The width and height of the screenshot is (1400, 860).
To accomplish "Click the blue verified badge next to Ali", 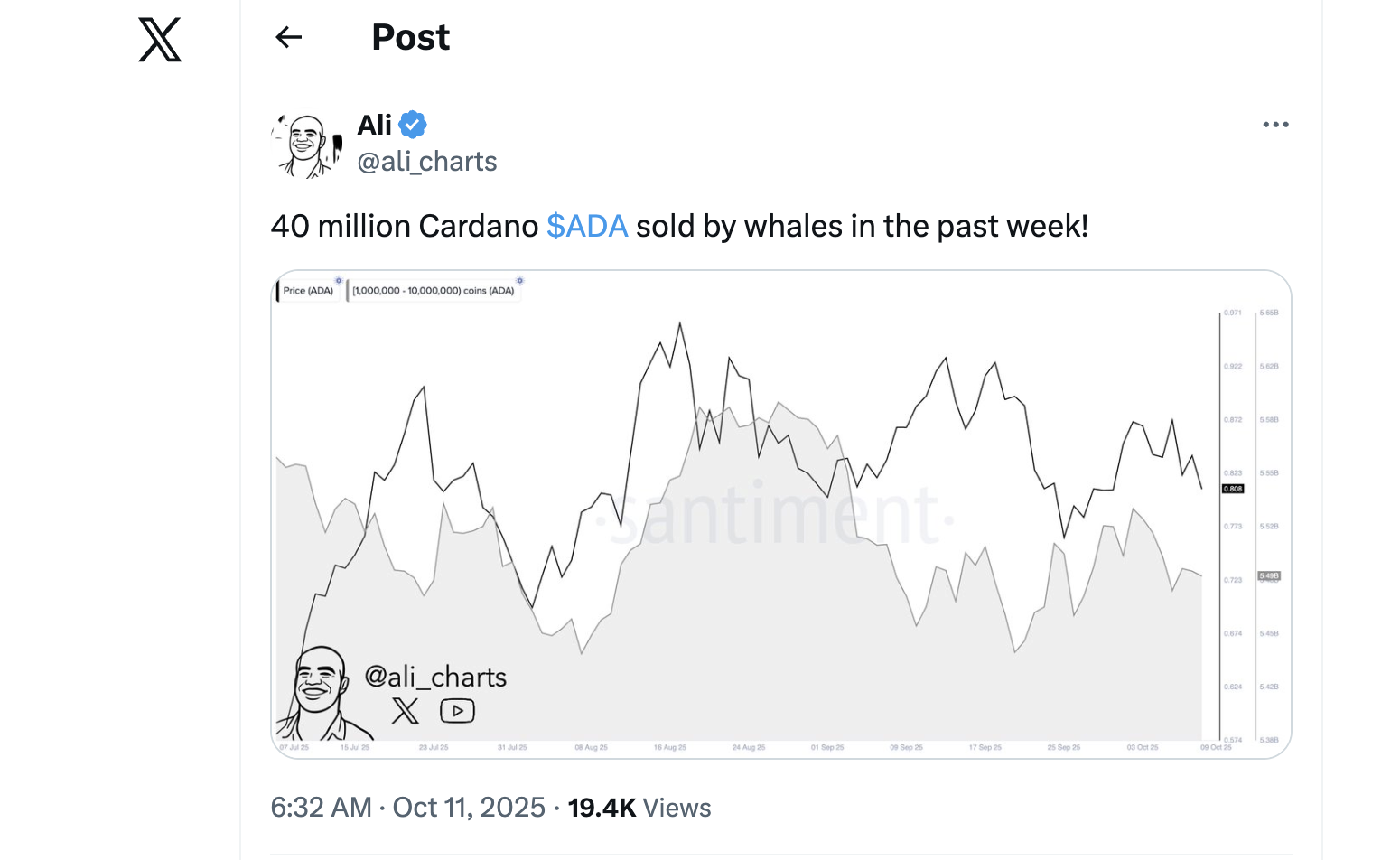I will pyautogui.click(x=413, y=125).
